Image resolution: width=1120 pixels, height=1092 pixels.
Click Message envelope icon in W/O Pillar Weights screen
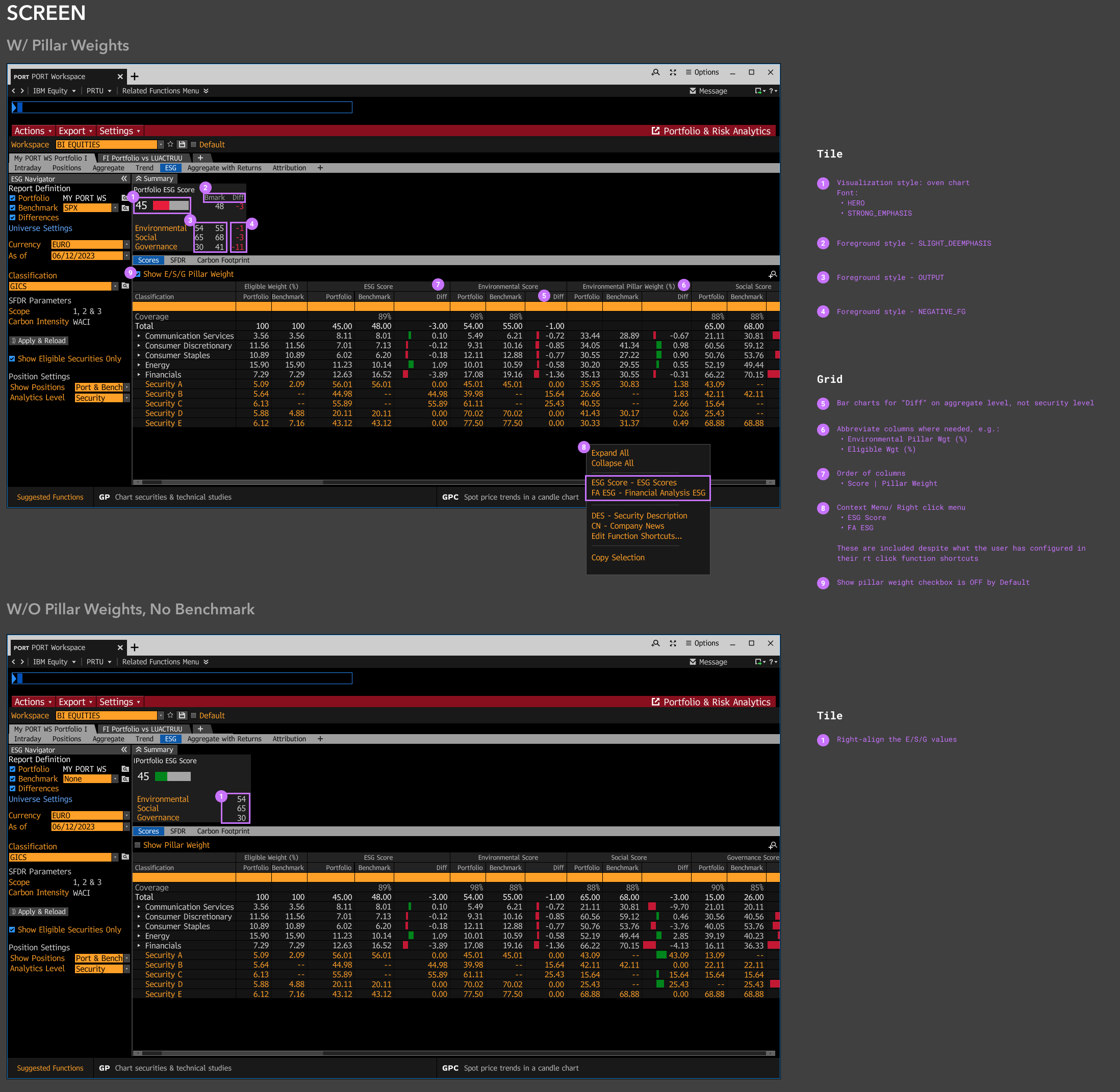(693, 662)
